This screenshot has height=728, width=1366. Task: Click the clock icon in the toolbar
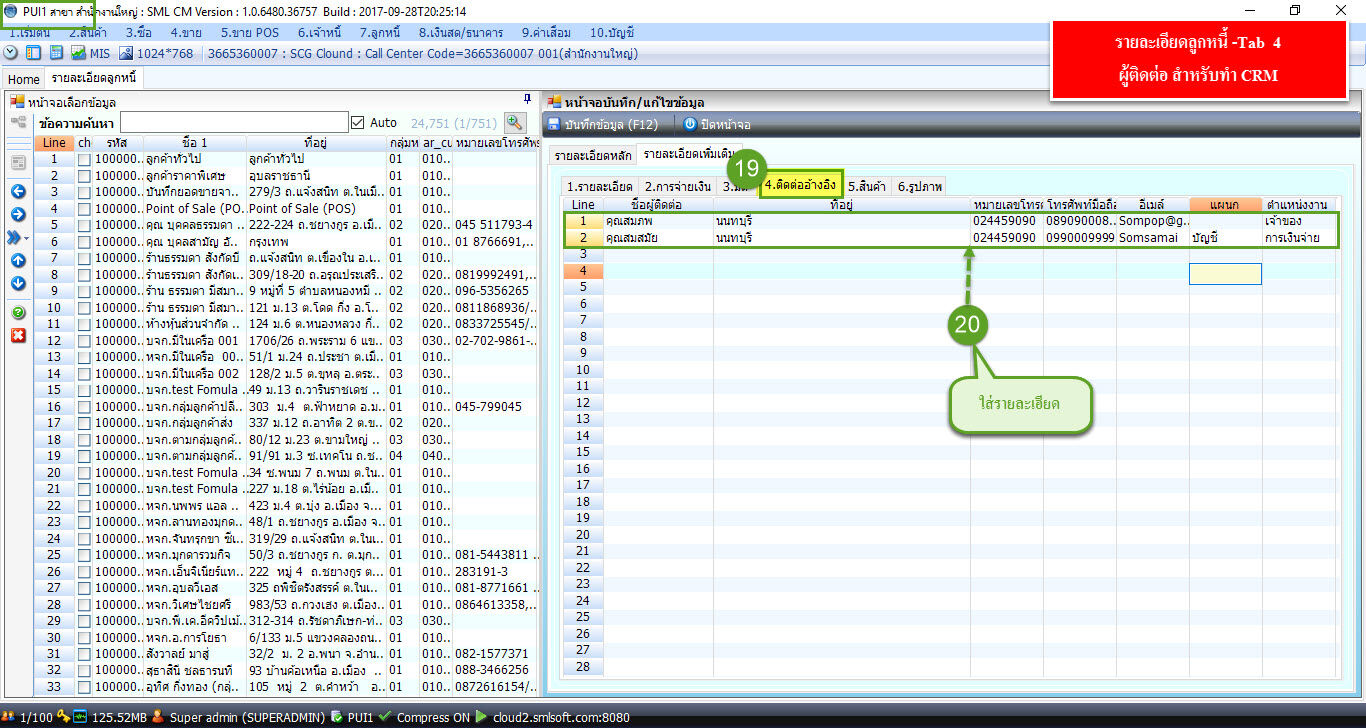coord(11,53)
